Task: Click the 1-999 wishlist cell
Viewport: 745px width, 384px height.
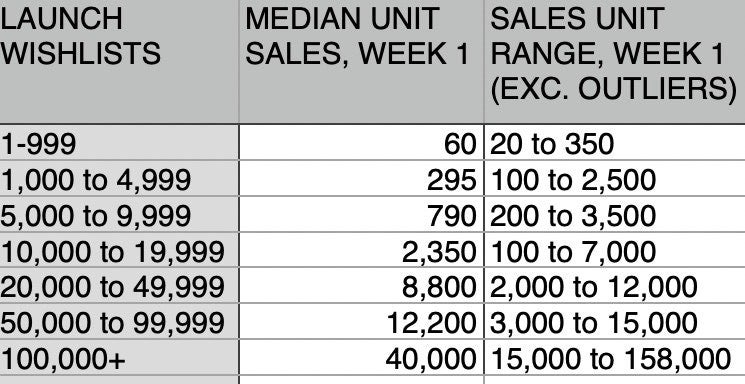Action: coord(119,143)
